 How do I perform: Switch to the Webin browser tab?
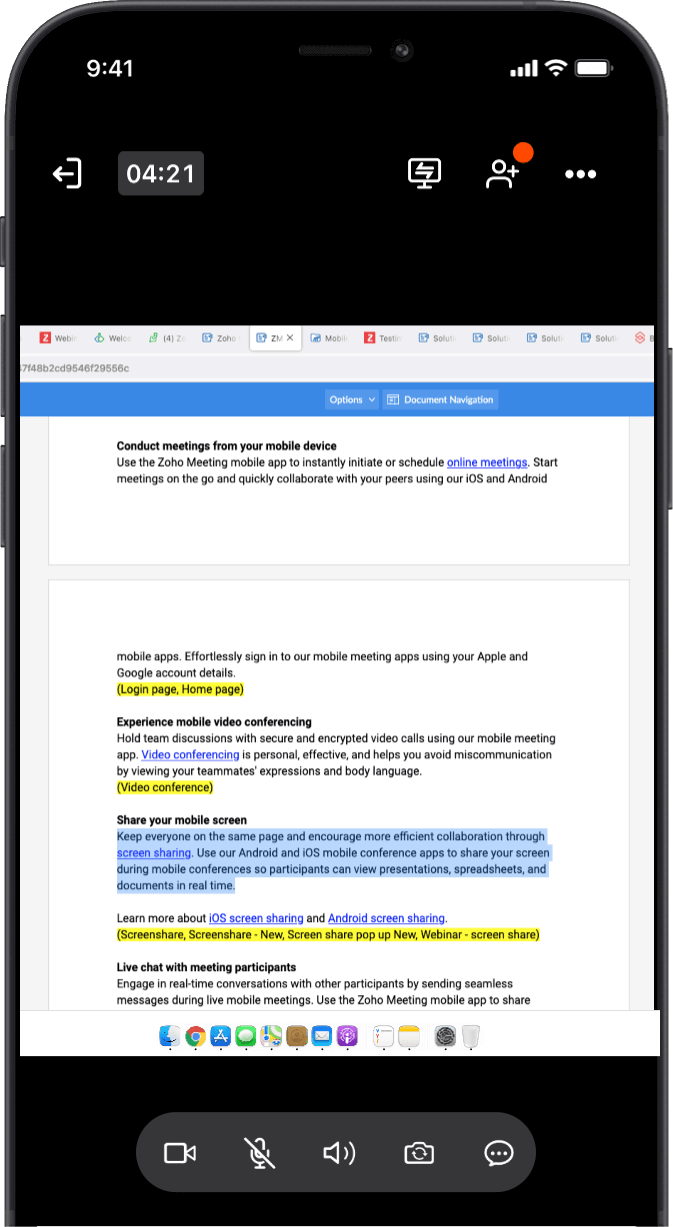(58, 338)
